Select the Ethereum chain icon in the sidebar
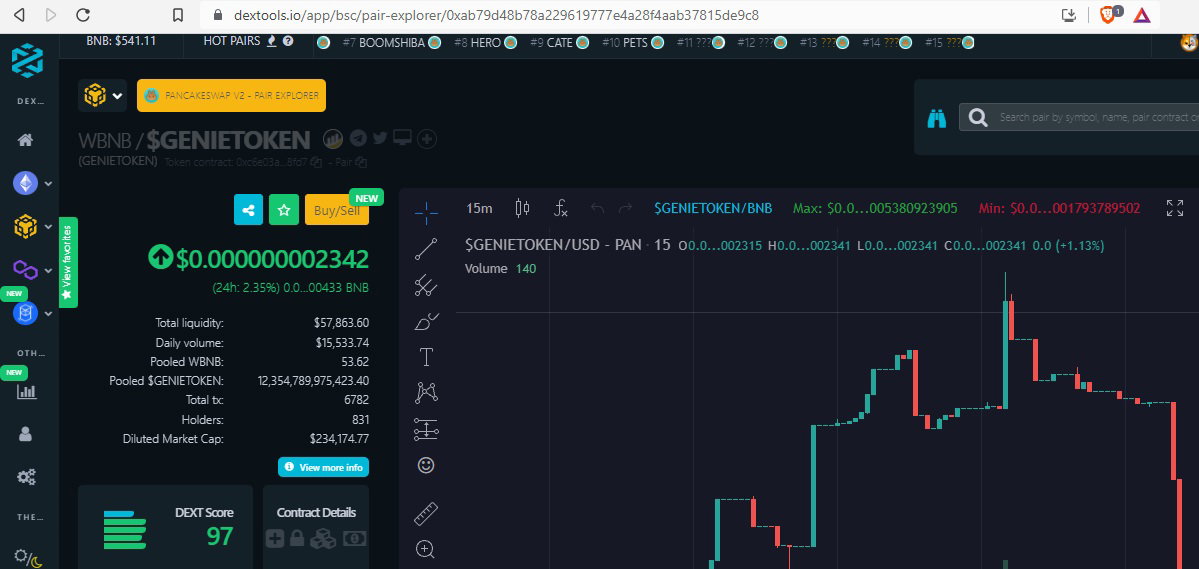 tap(25, 183)
